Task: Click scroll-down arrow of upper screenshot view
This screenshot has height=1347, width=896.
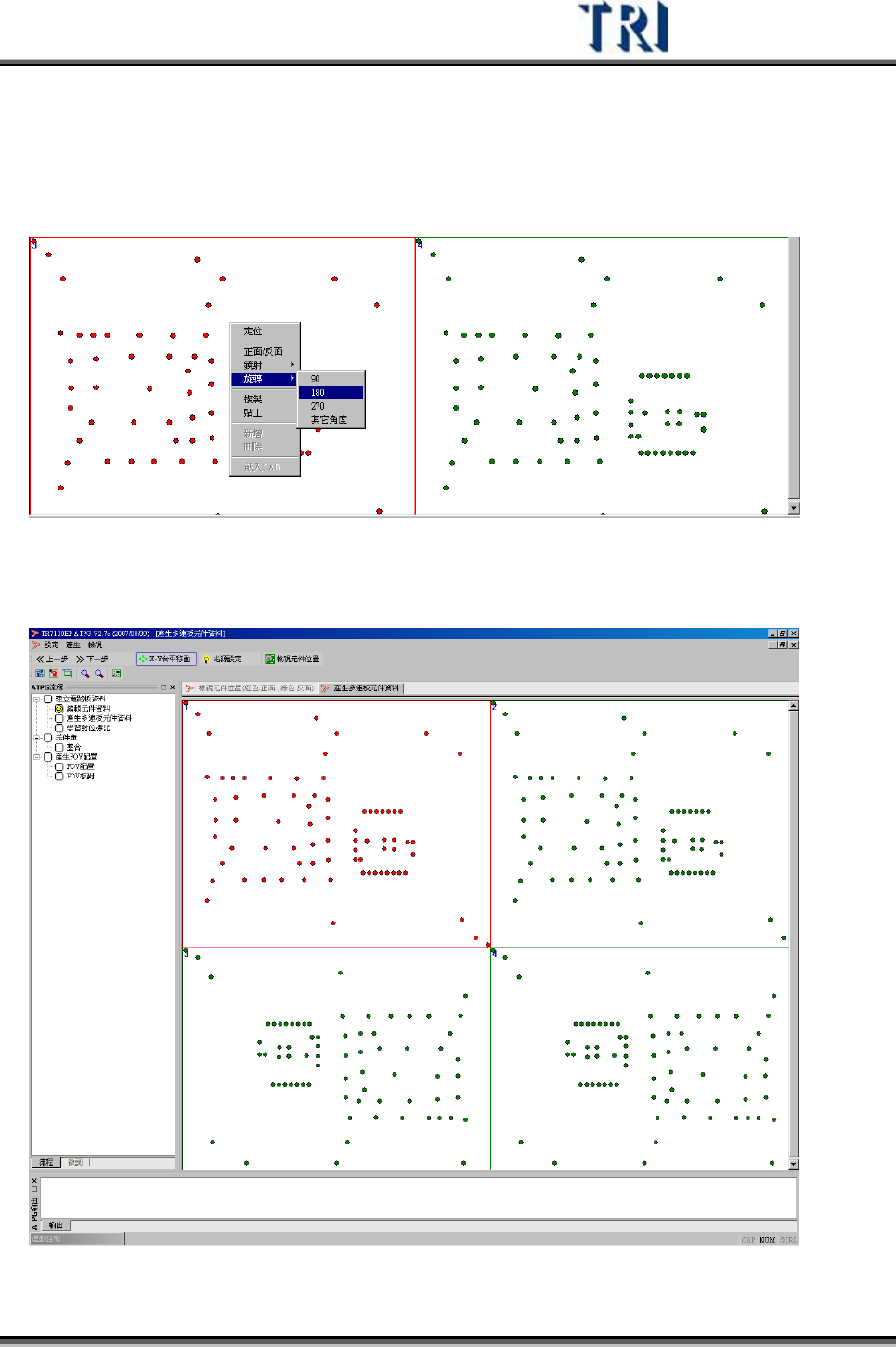Action: point(793,508)
